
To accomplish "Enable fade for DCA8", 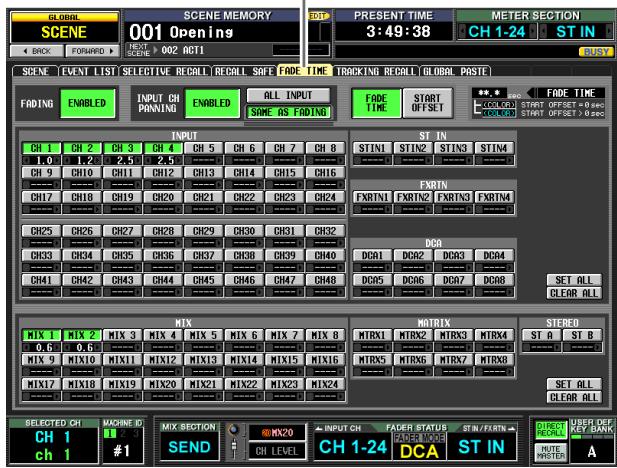I will pos(494,280).
